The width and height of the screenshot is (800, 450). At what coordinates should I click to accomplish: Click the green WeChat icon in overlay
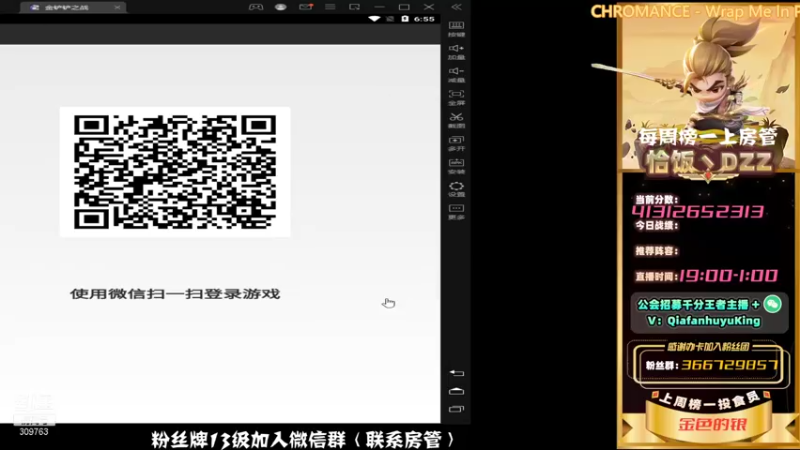(772, 304)
